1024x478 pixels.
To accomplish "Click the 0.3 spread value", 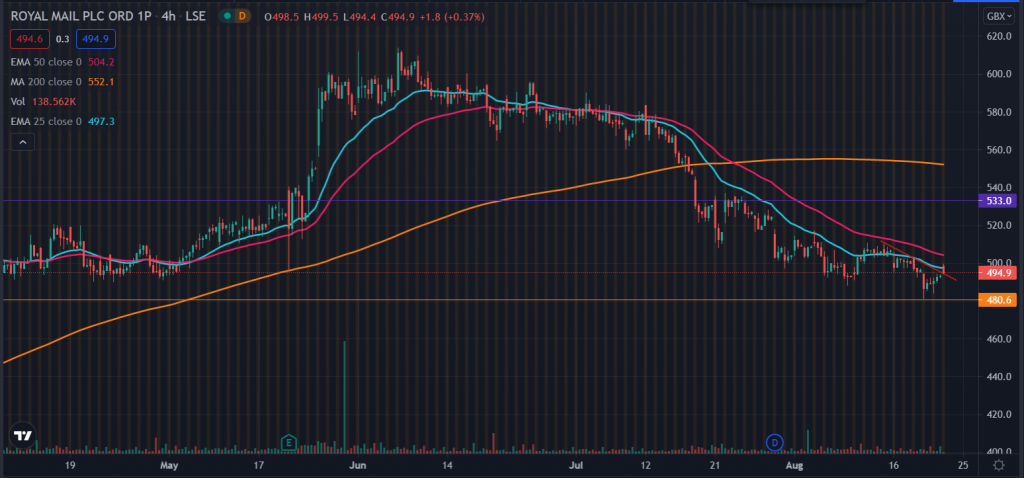I will [x=63, y=39].
